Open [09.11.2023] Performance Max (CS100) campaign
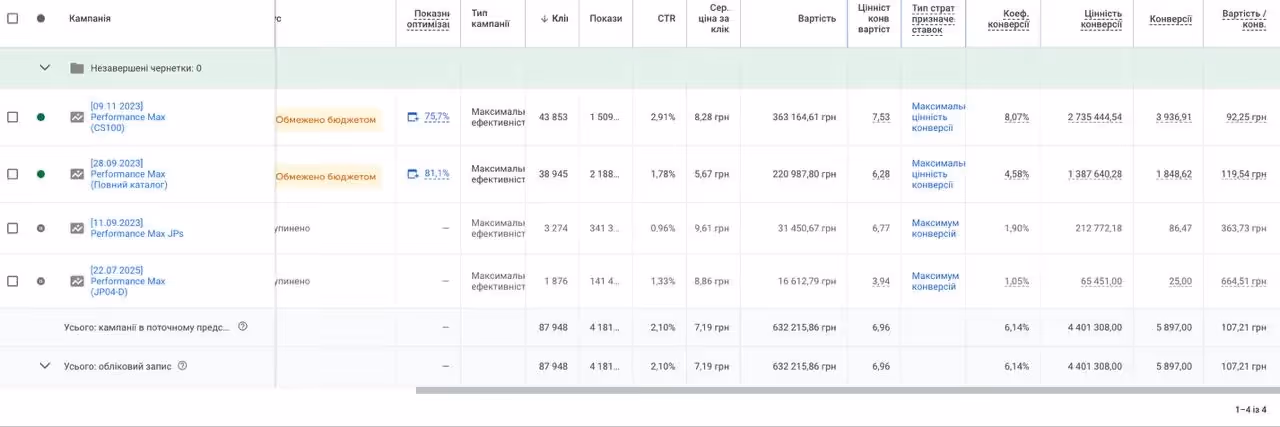Screen dimensions: 1280x427 pyautogui.click(x=128, y=117)
